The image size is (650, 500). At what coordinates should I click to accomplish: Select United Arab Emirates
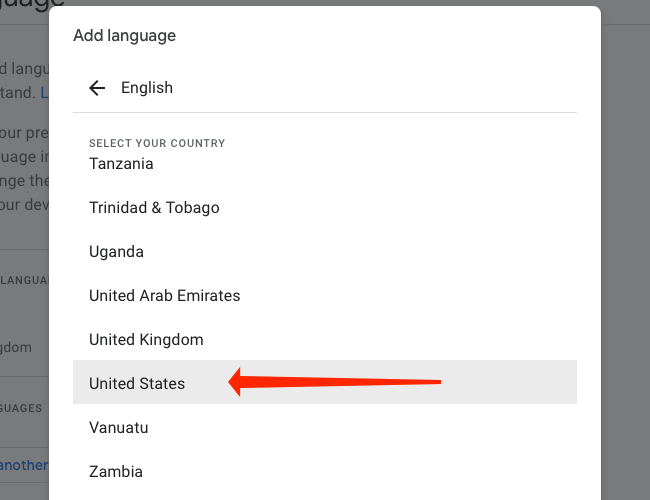164,296
